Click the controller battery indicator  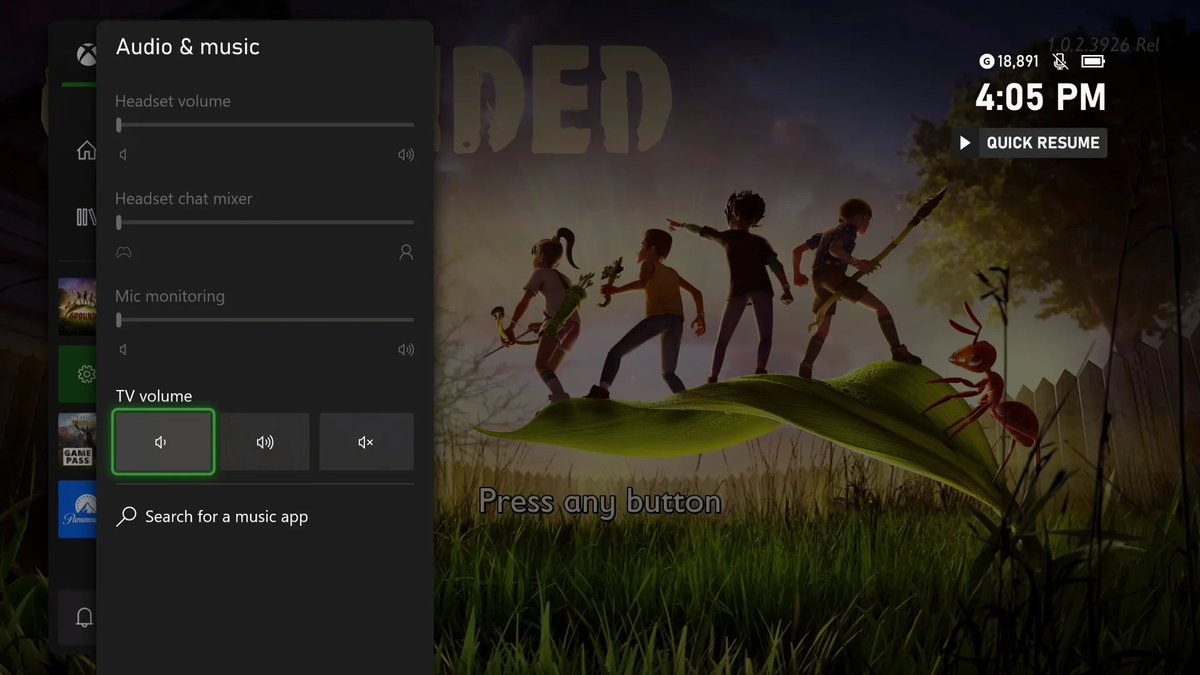point(1093,60)
